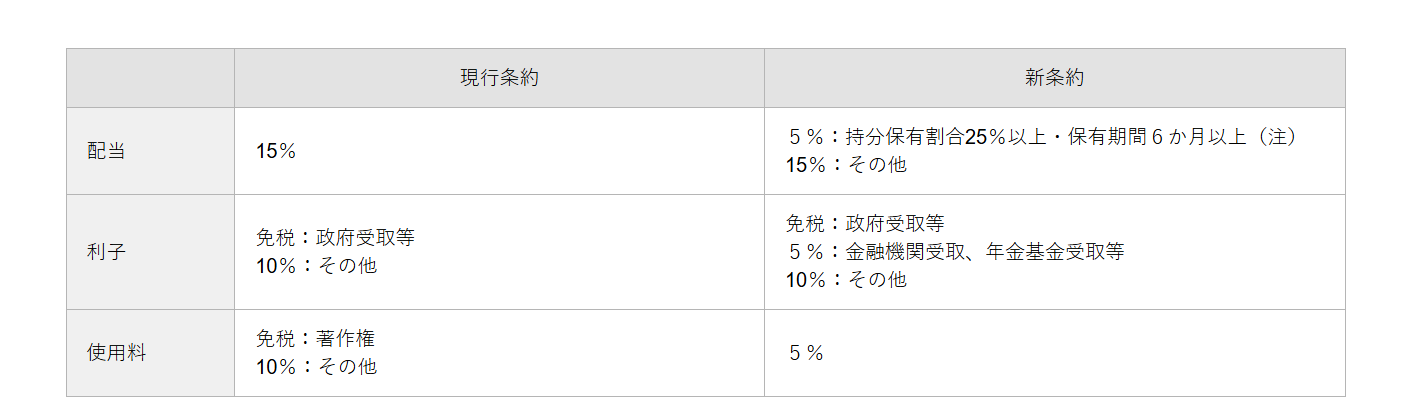Select the 使用料 row label
1407x412 pixels.
click(116, 353)
